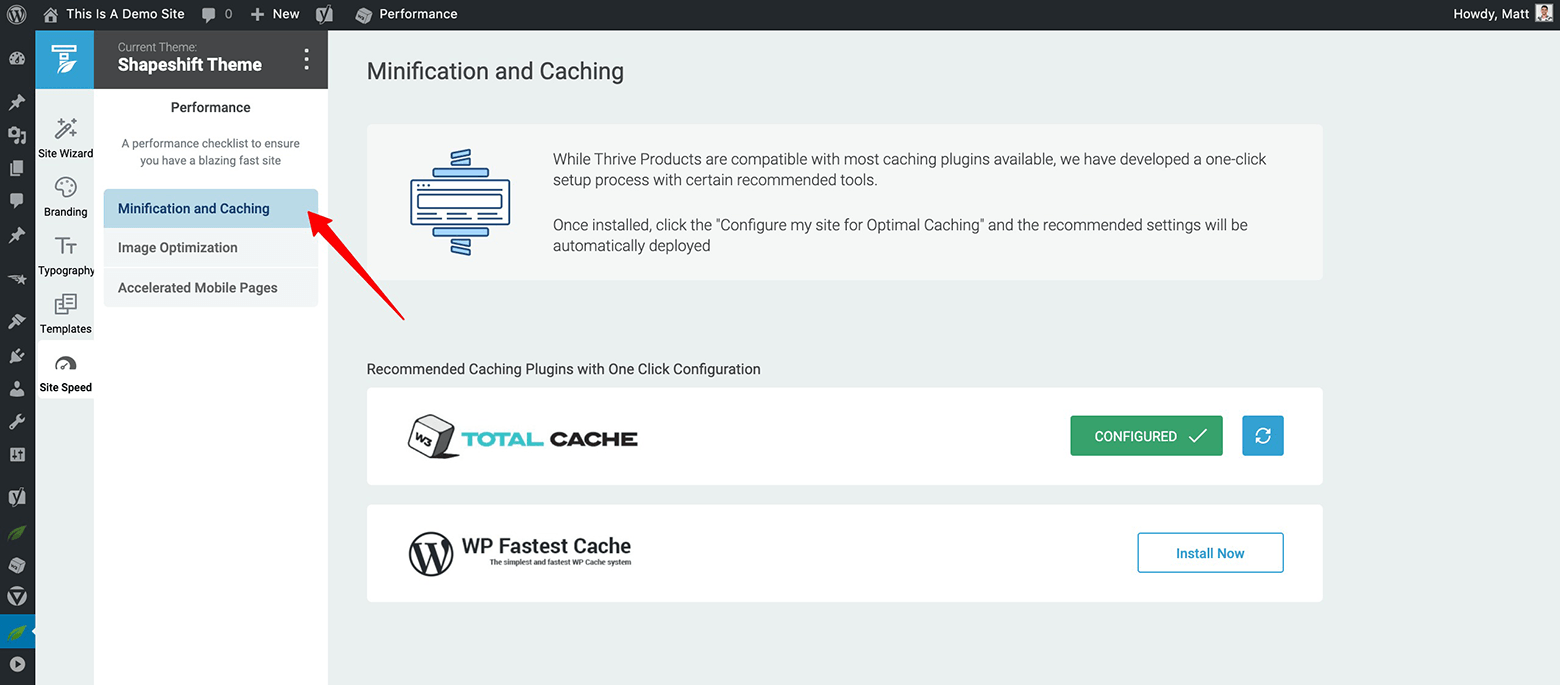Viewport: 1560px width, 685px height.
Task: Open the WordPress Dashboard sidebar icon
Action: tap(17, 58)
